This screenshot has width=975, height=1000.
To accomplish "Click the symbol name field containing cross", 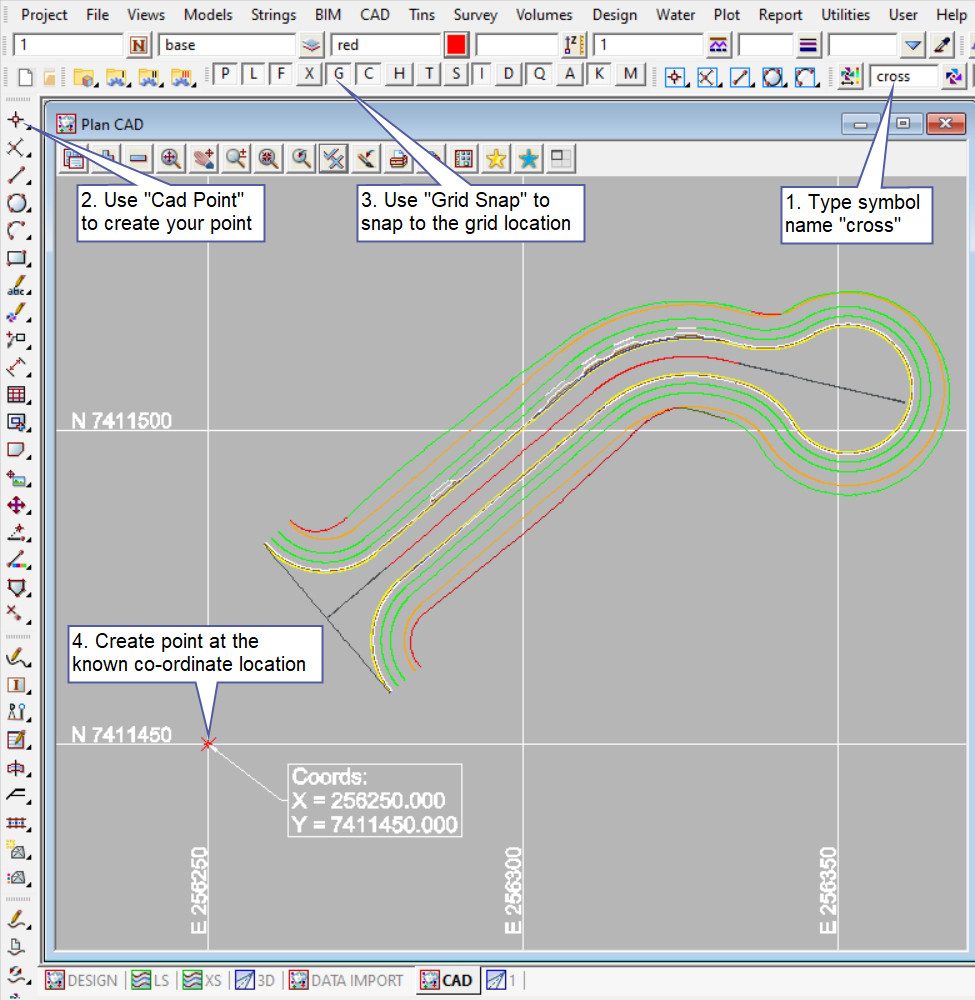I will tap(903, 76).
